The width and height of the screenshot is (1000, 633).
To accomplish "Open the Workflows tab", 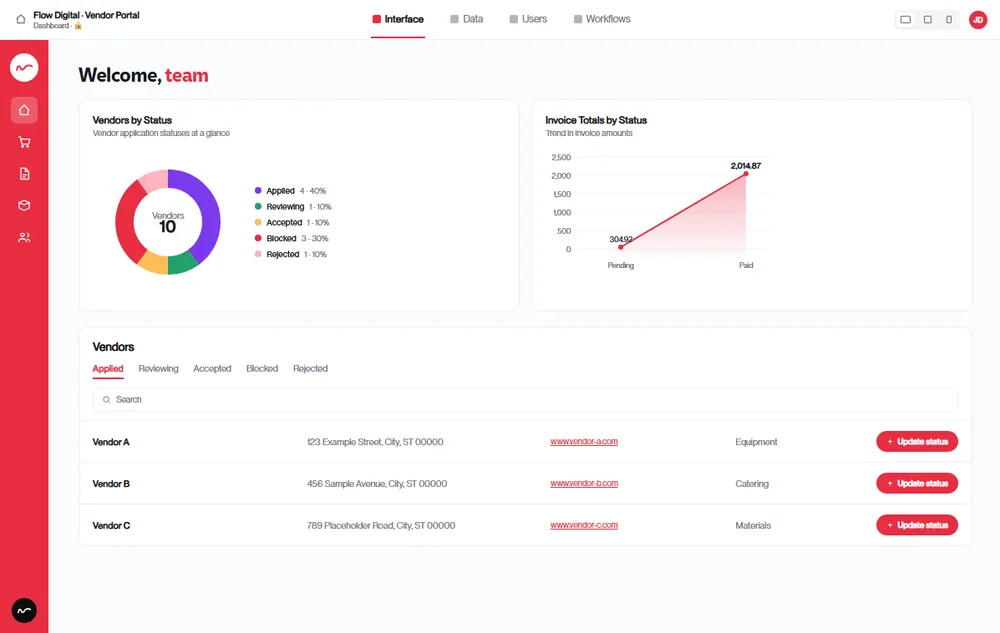I will 601,19.
